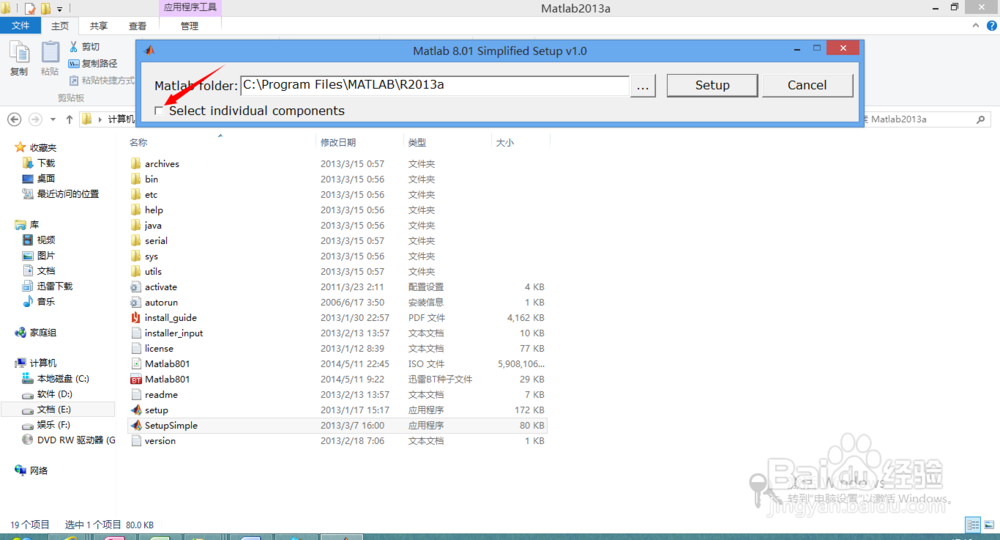Select the license text file
1000x540 pixels.
pyautogui.click(x=159, y=349)
